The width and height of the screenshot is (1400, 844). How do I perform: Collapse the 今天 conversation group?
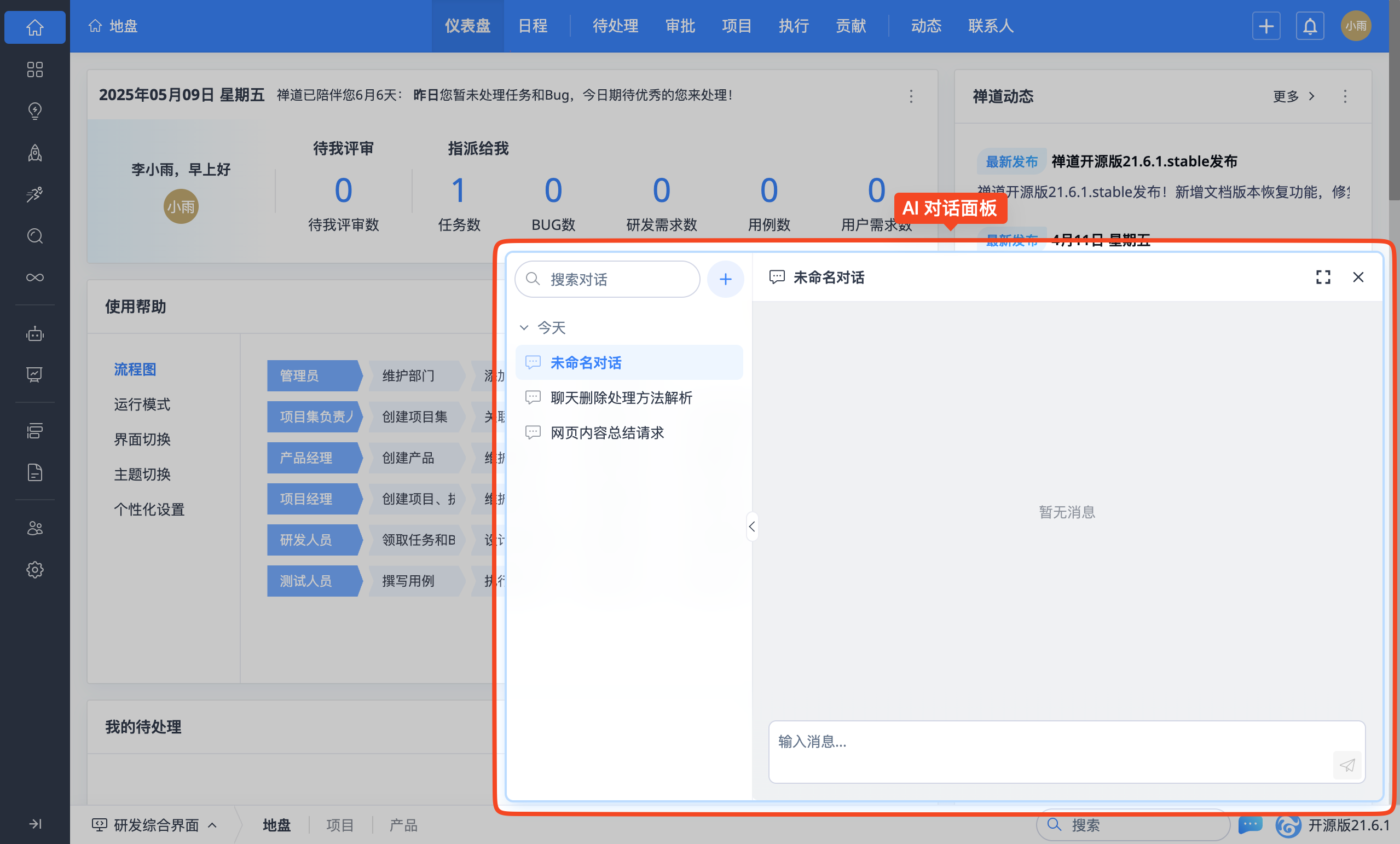[524, 328]
